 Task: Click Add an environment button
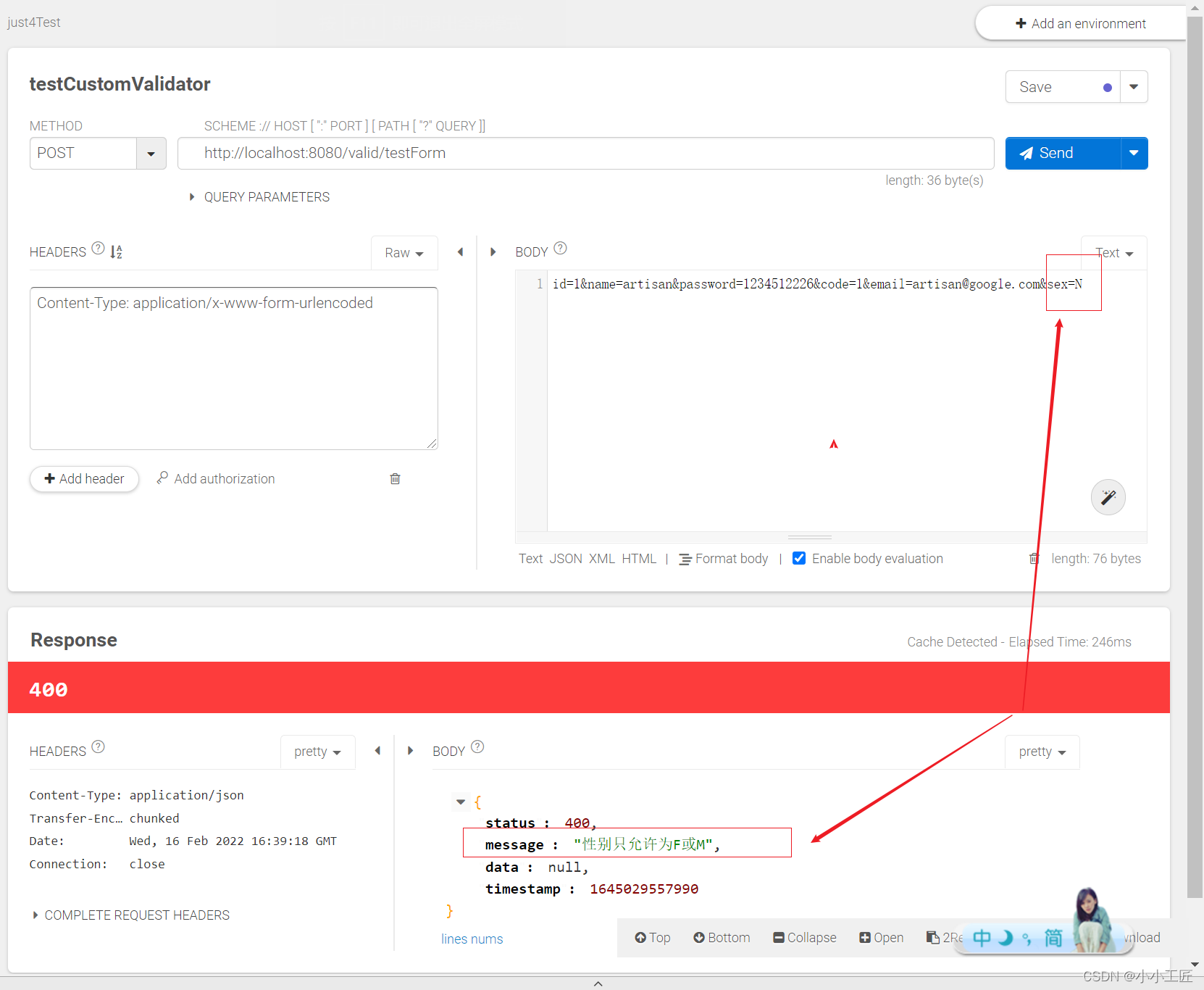(x=1081, y=23)
